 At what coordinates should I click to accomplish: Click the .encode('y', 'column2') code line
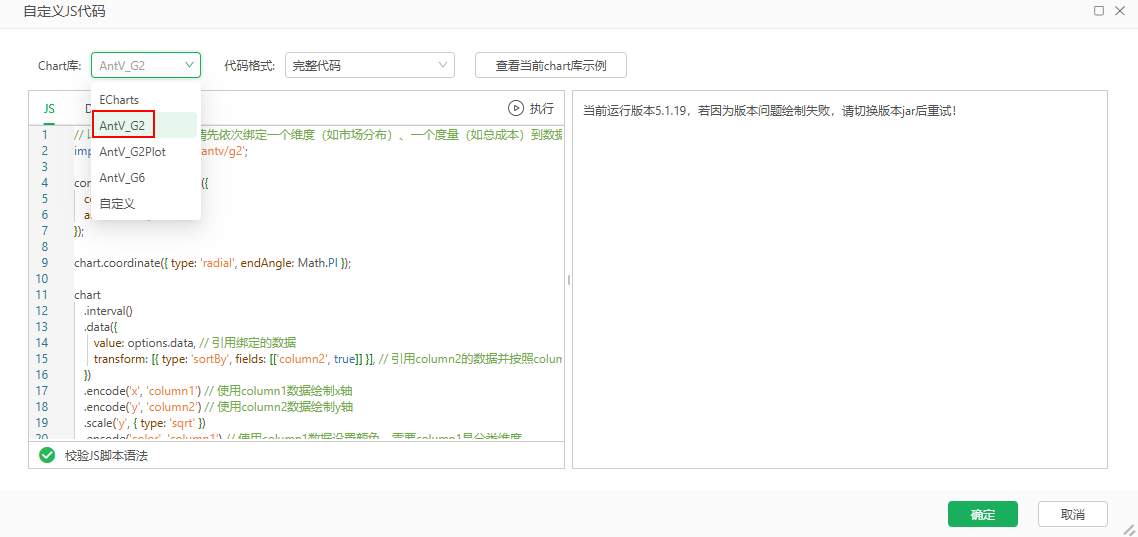tap(218, 406)
